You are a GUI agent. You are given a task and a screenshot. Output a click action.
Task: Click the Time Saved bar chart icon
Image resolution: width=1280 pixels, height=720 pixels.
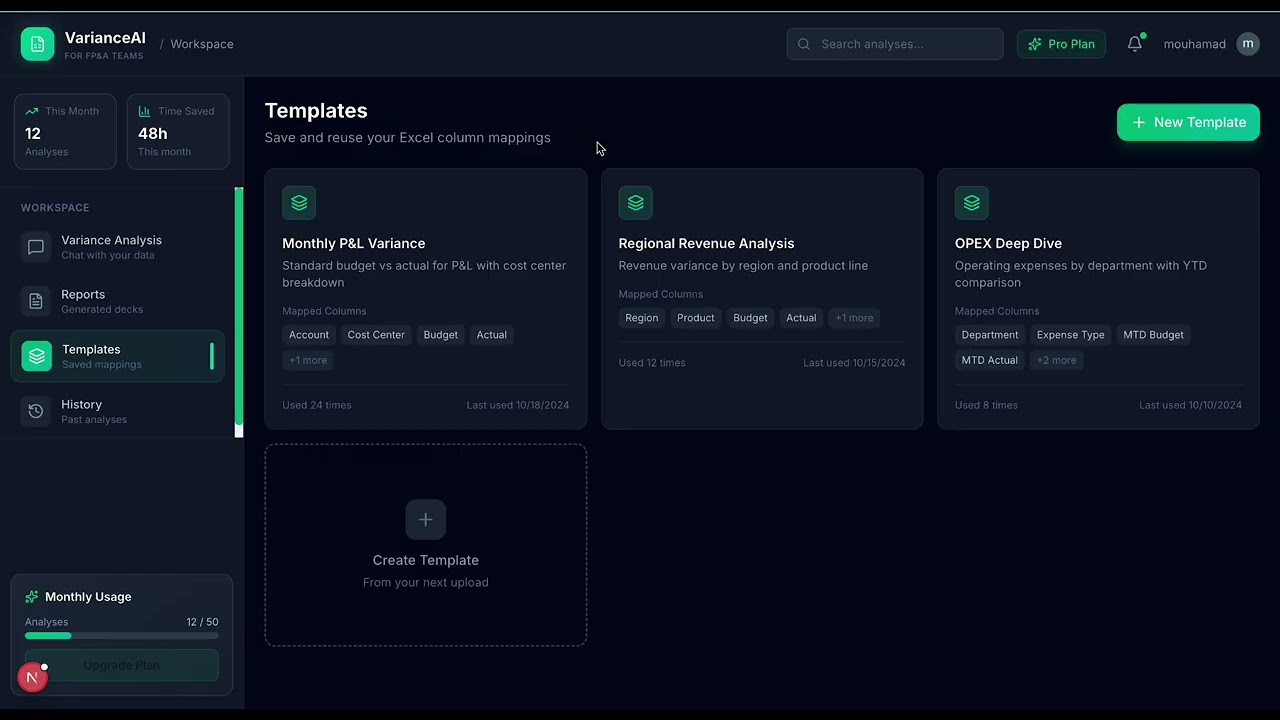click(144, 111)
